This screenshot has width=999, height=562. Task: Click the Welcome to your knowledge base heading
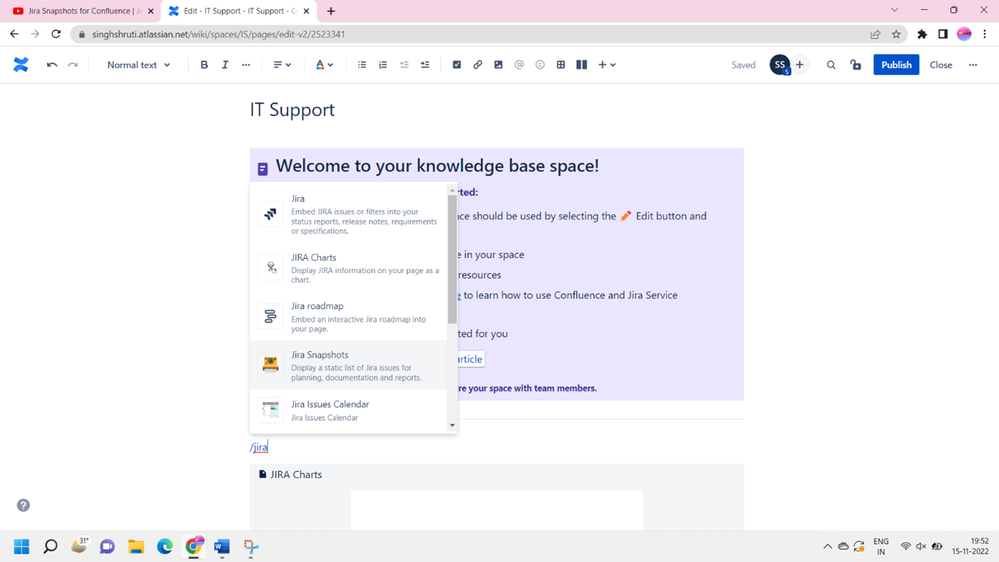[x=437, y=166]
